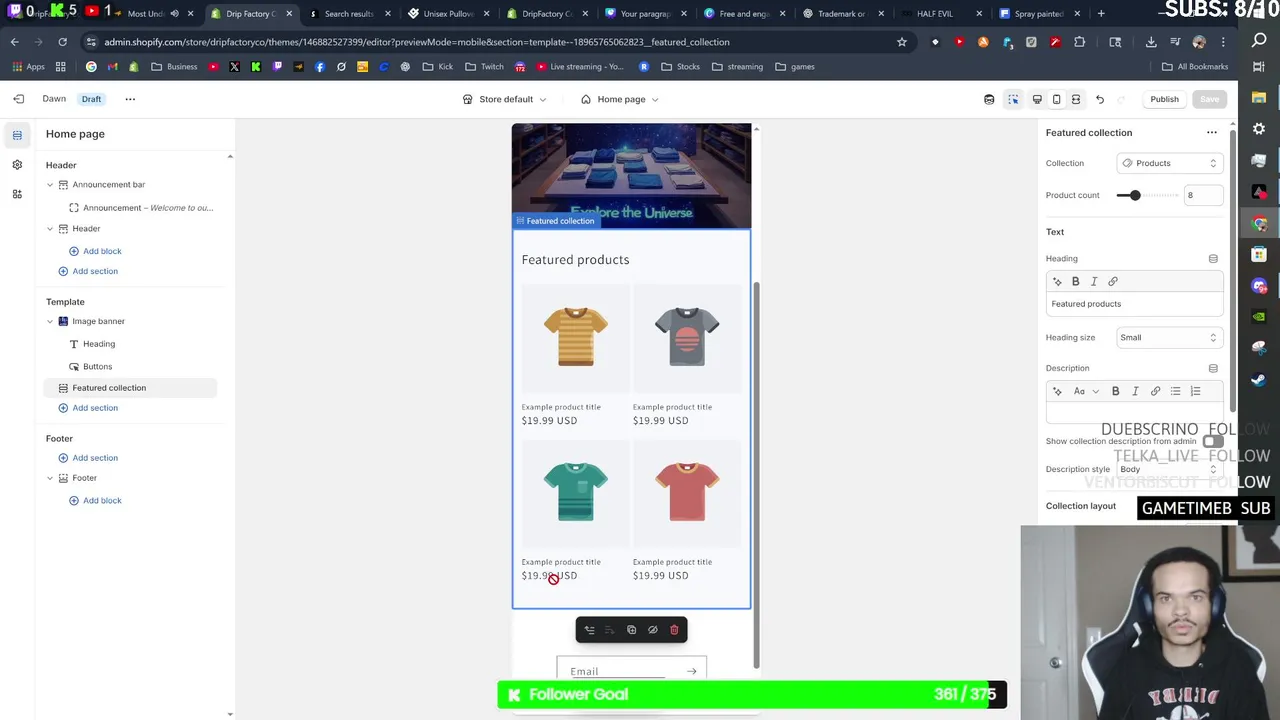Open app embeds icon in left rail
1280x720 pixels.
(x=17, y=194)
